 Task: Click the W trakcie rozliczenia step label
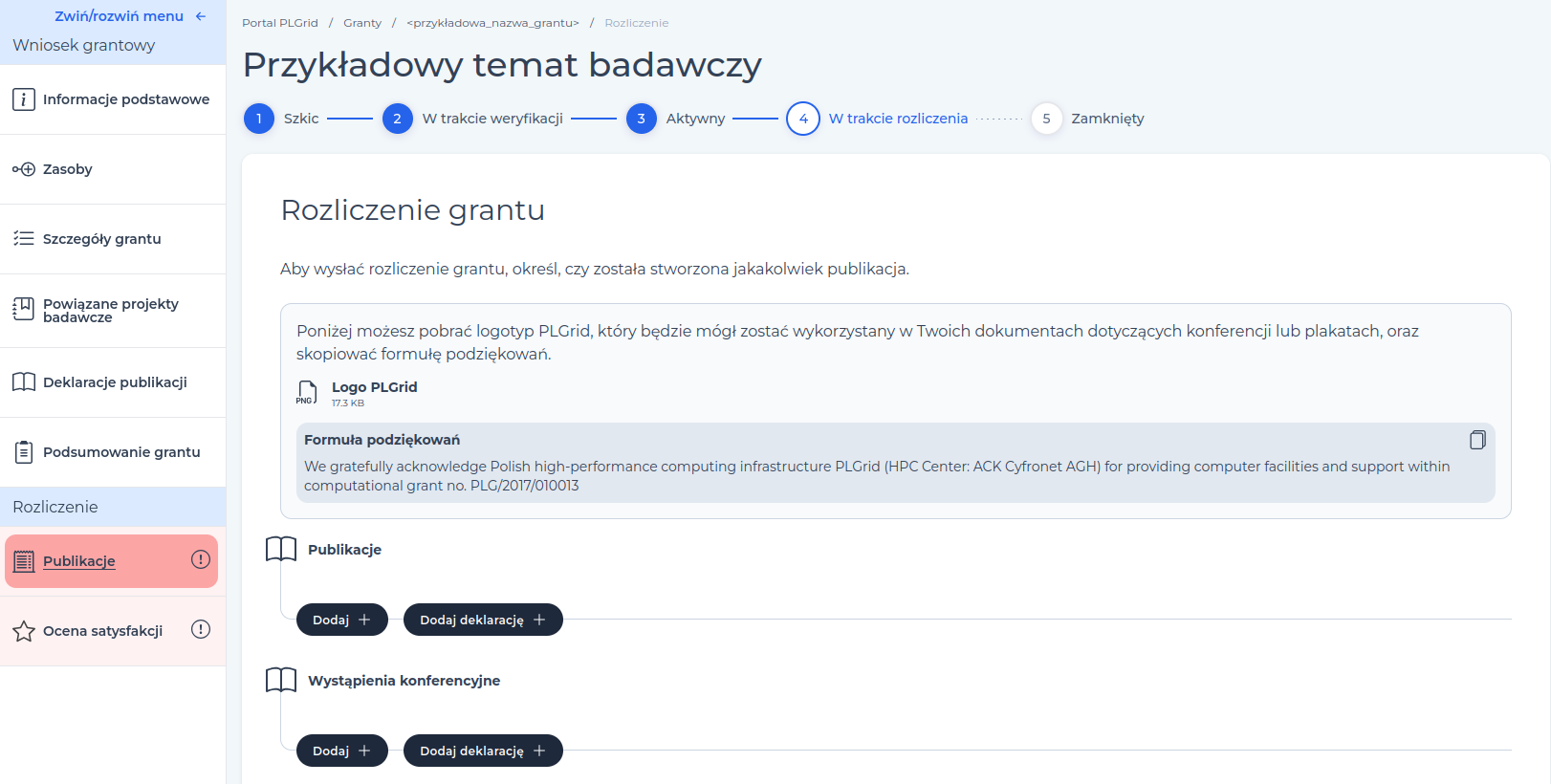pos(898,119)
